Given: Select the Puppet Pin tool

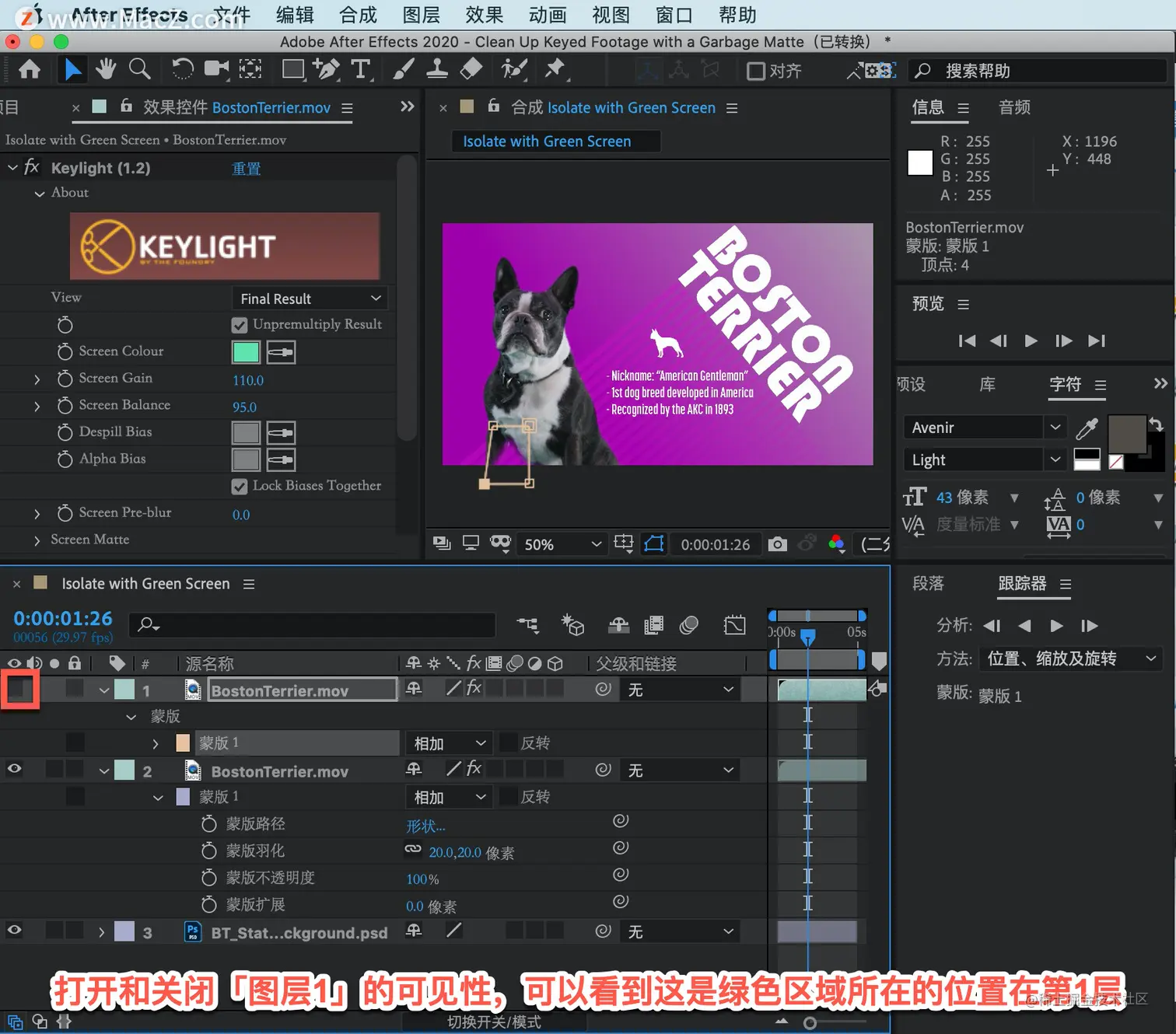Looking at the screenshot, I should click(x=555, y=70).
